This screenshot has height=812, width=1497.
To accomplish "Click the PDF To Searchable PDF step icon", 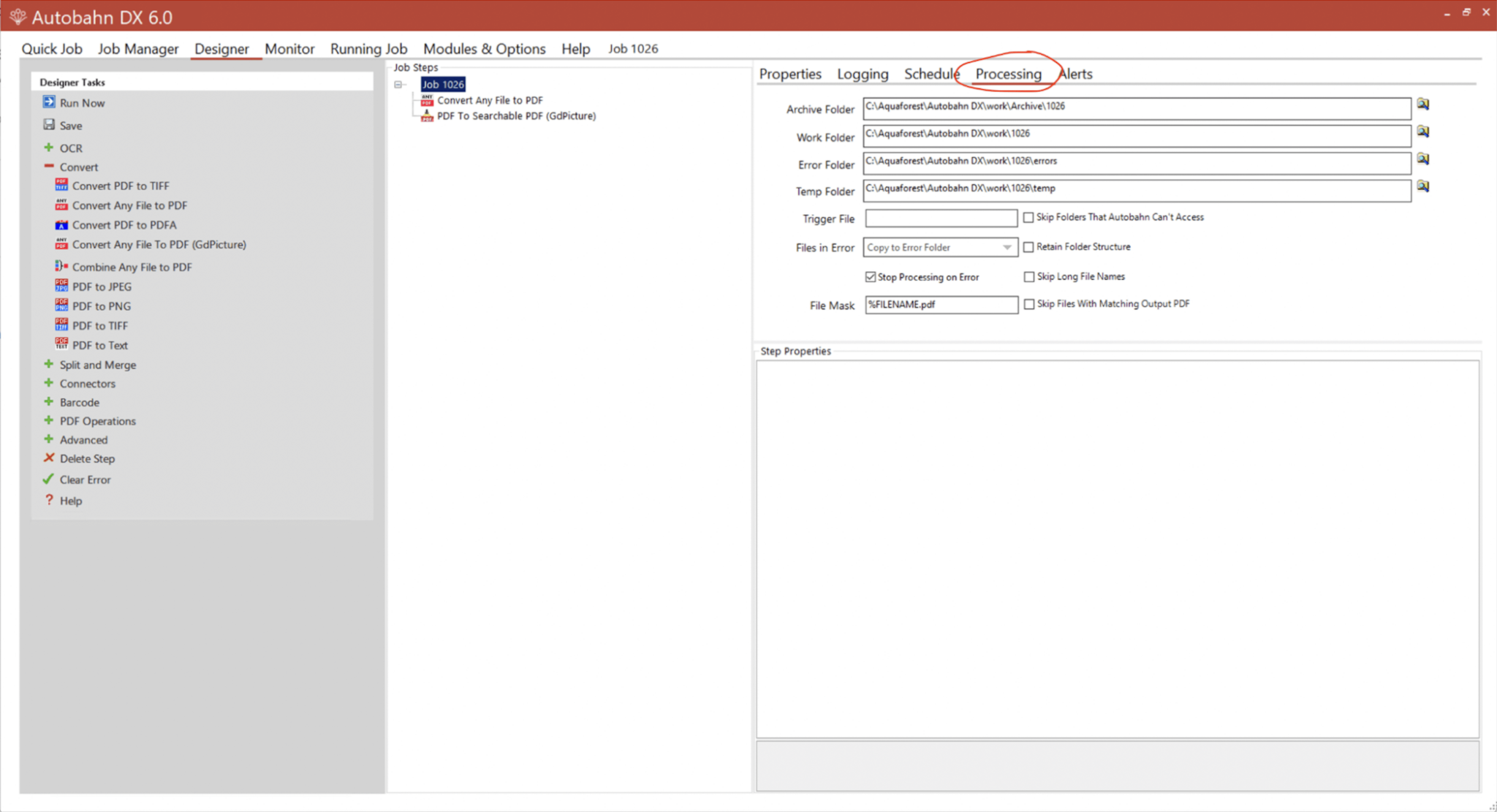I will tap(424, 116).
